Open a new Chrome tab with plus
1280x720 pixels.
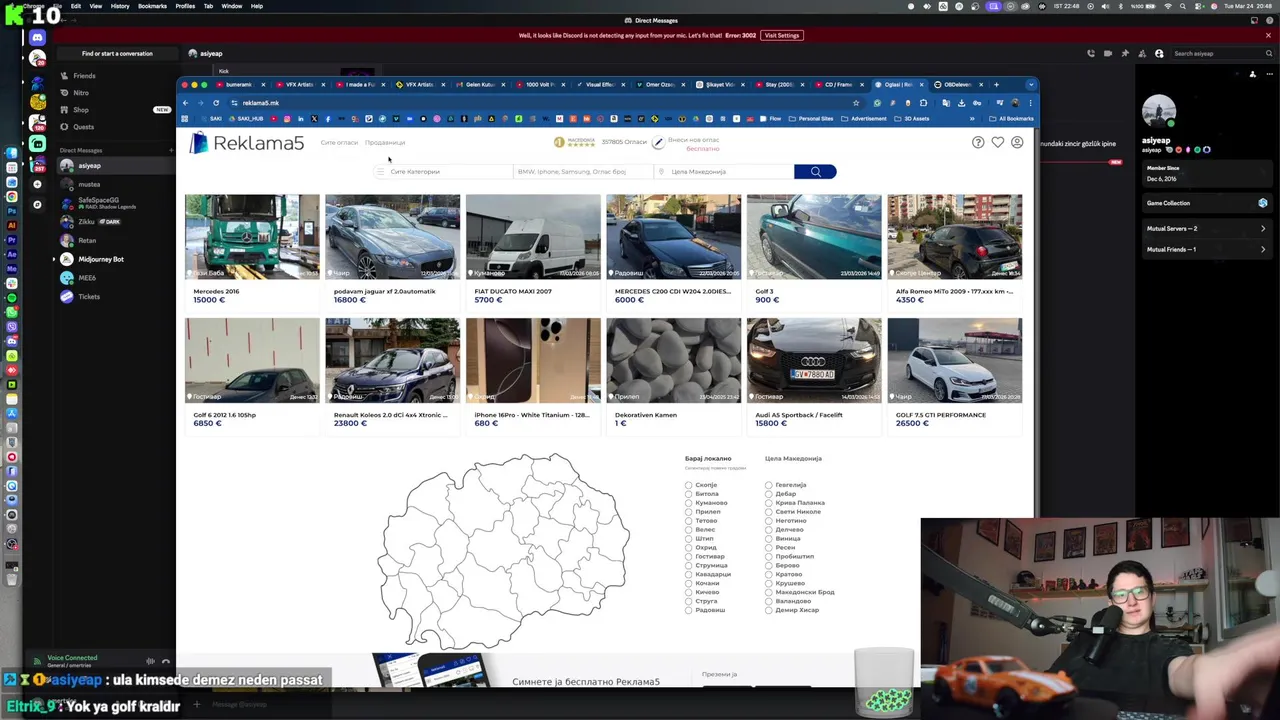[x=996, y=85]
